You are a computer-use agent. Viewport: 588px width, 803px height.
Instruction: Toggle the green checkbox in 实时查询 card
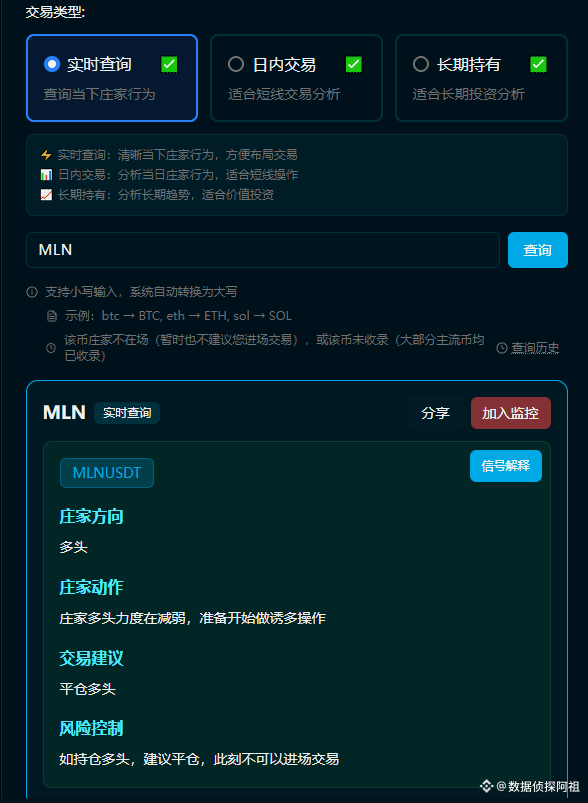[169, 65]
